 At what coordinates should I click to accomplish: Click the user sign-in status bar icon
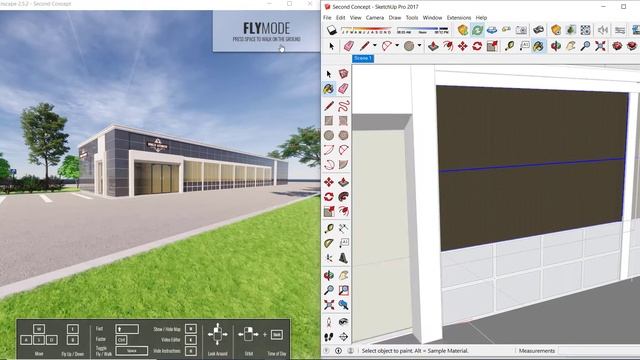click(x=351, y=351)
